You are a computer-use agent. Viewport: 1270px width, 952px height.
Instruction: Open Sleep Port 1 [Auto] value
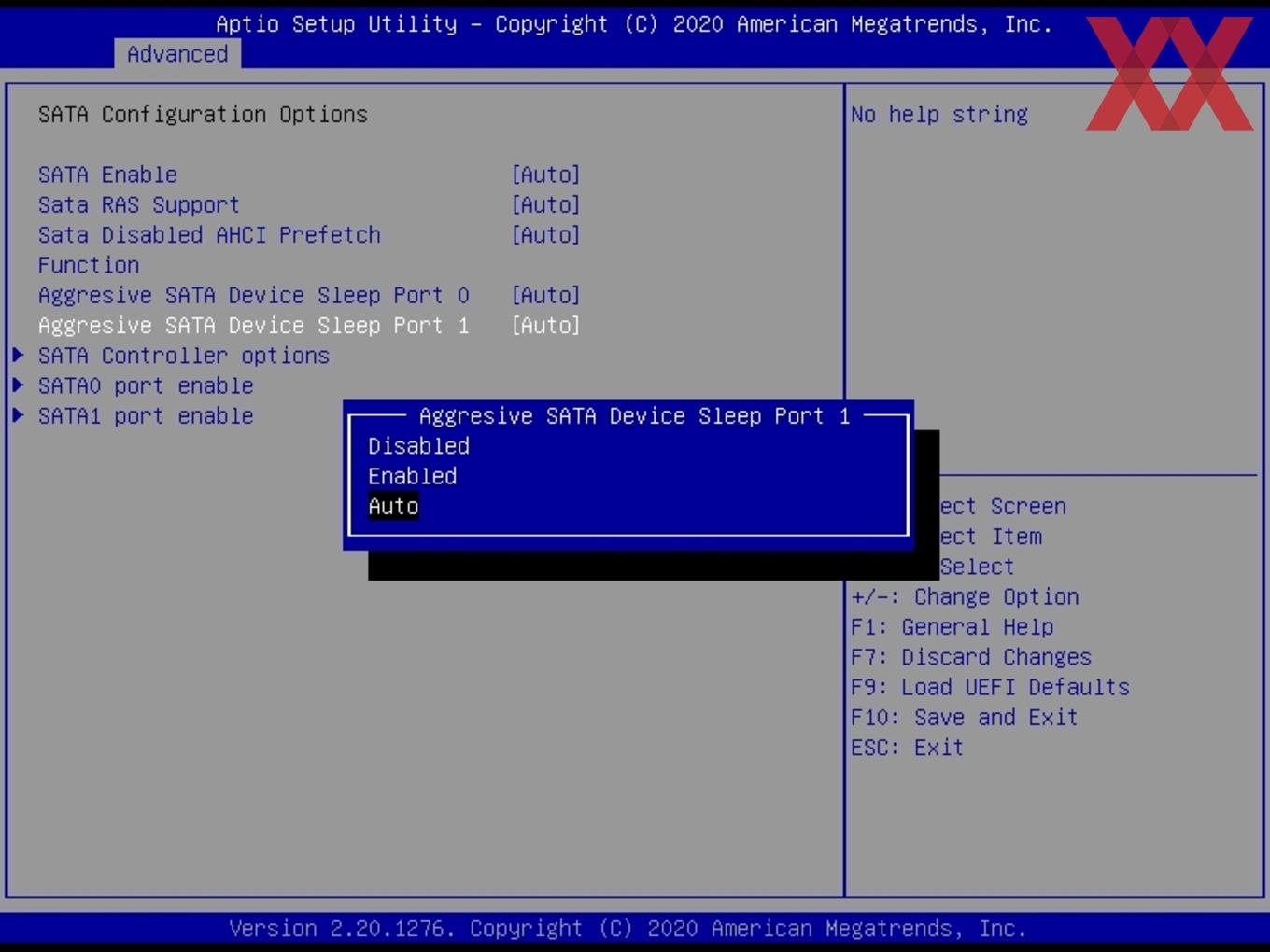(545, 325)
